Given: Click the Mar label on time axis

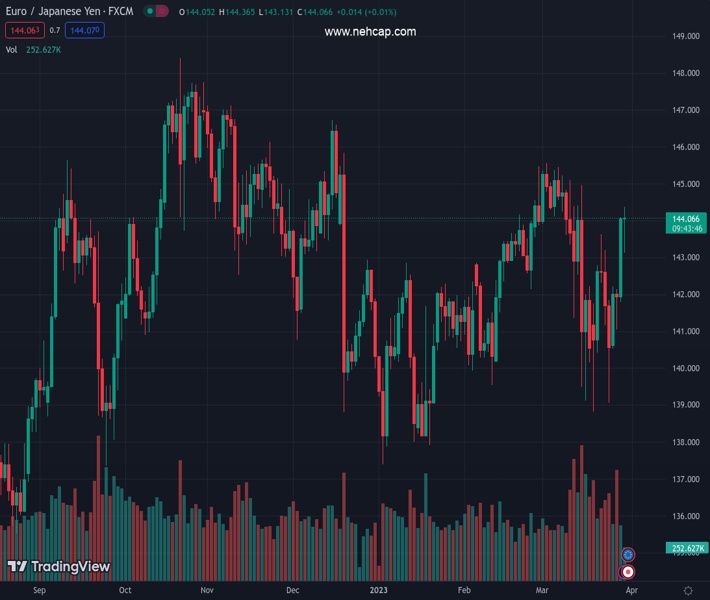Looking at the screenshot, I should pos(542,591).
